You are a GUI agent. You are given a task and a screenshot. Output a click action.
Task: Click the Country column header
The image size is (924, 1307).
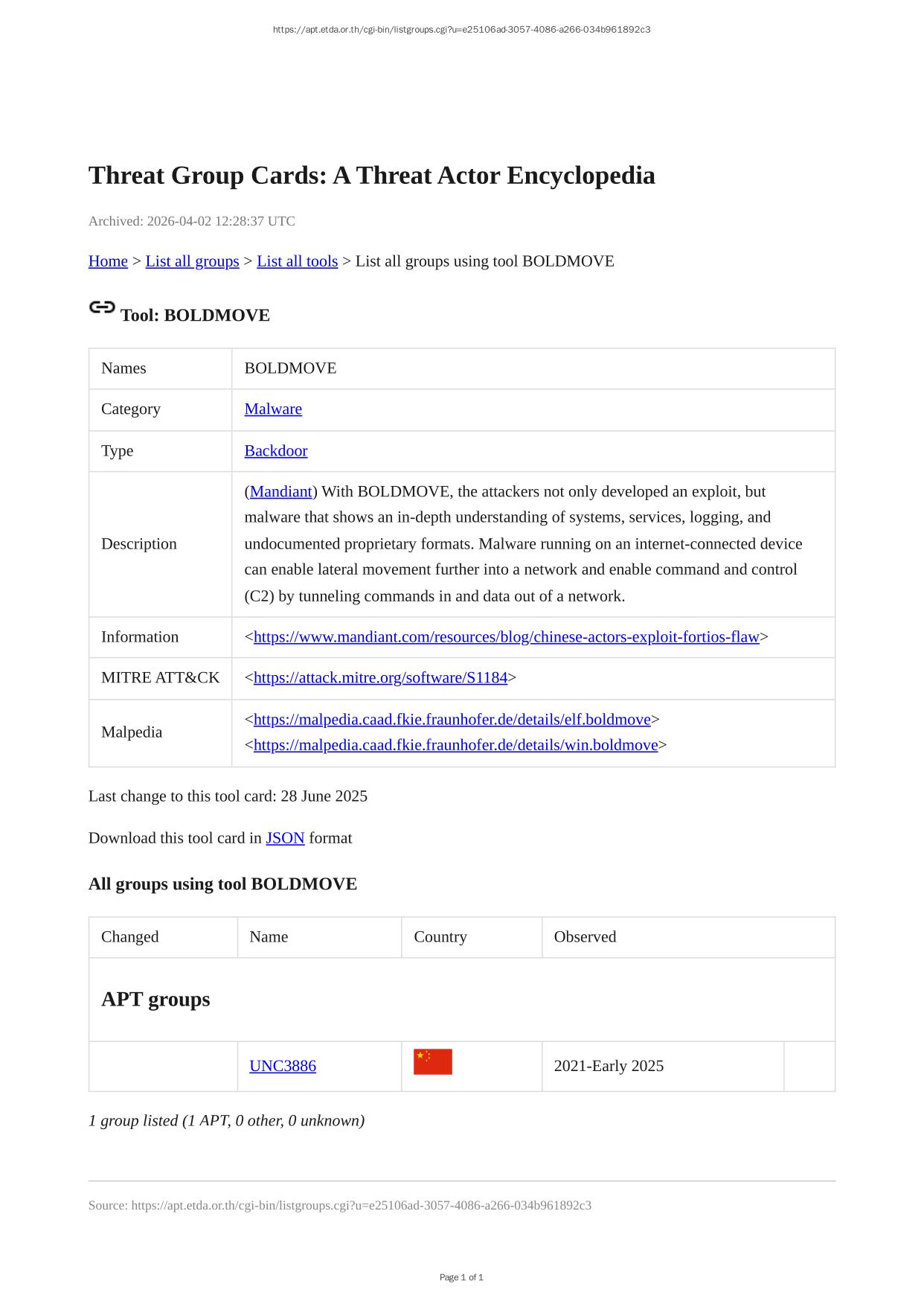pos(440,937)
